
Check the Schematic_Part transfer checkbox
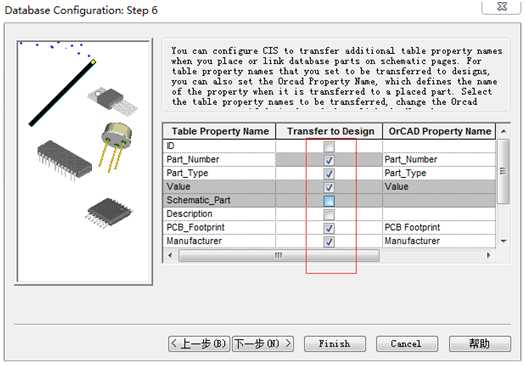pos(329,201)
